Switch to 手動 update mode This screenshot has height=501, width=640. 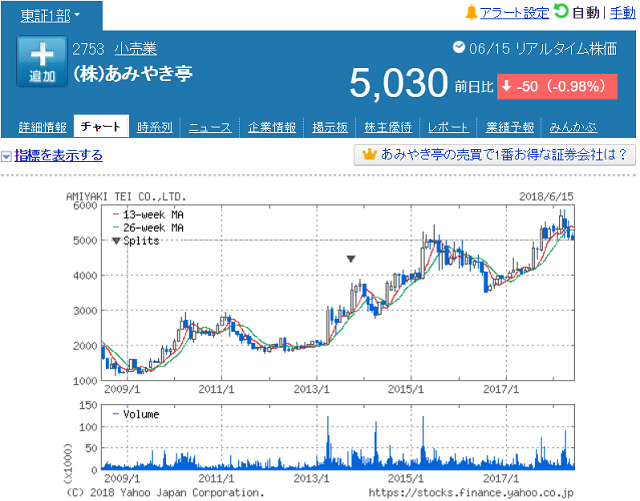pos(623,13)
